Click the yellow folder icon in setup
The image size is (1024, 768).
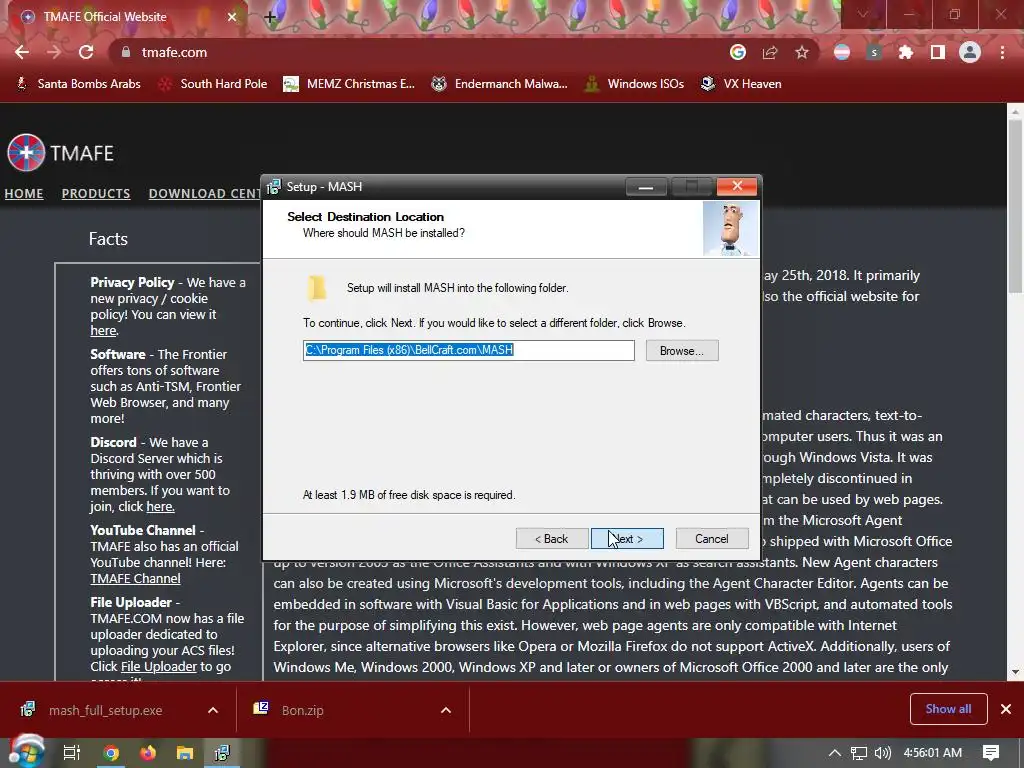click(x=317, y=288)
